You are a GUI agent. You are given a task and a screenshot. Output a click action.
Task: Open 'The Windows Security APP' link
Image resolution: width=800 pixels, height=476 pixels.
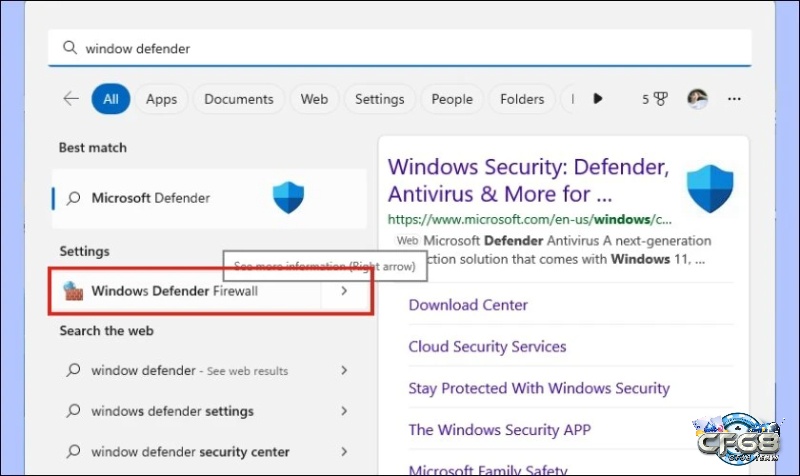pyautogui.click(x=499, y=430)
